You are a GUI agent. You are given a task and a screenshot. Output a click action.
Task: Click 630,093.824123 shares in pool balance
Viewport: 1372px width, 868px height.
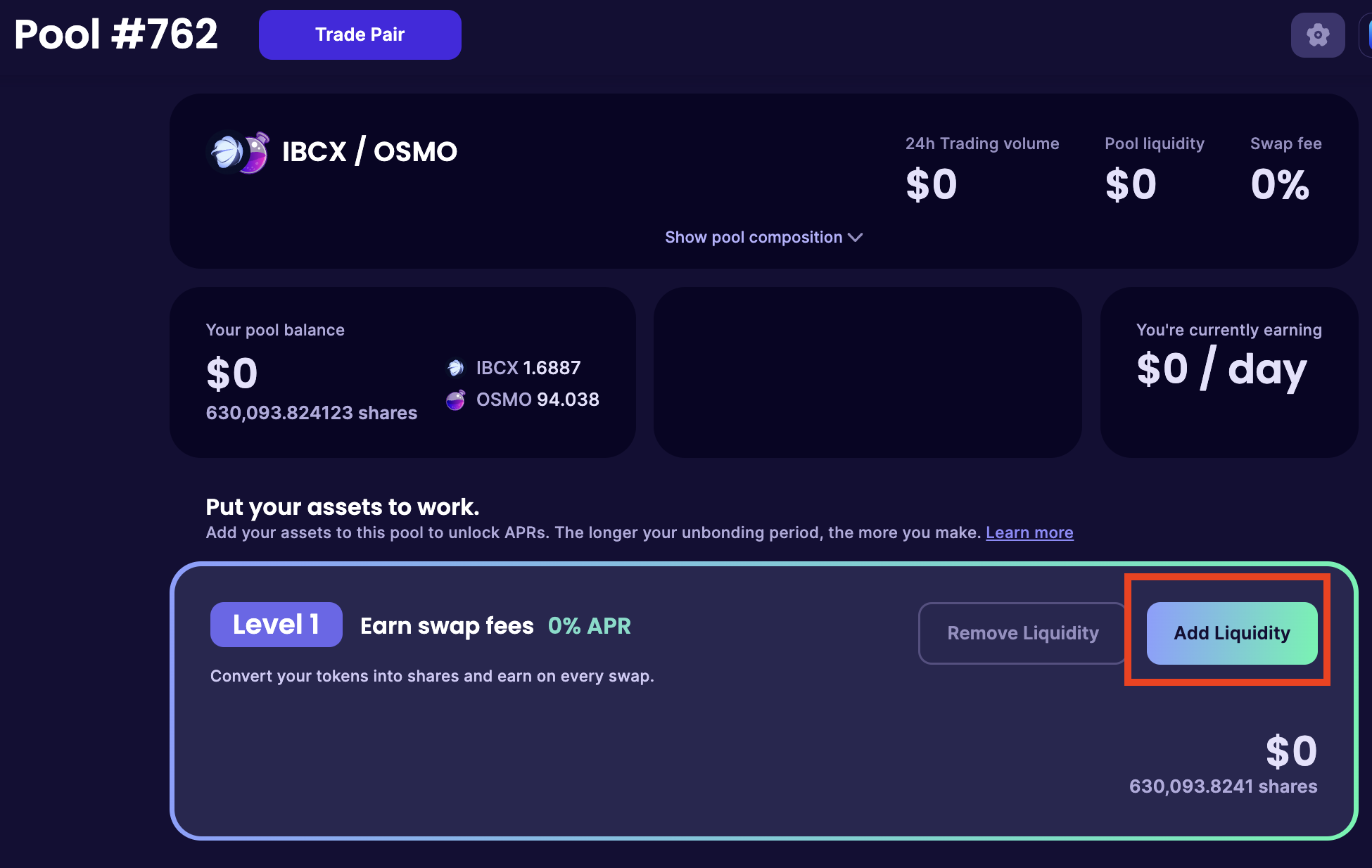pyautogui.click(x=311, y=413)
